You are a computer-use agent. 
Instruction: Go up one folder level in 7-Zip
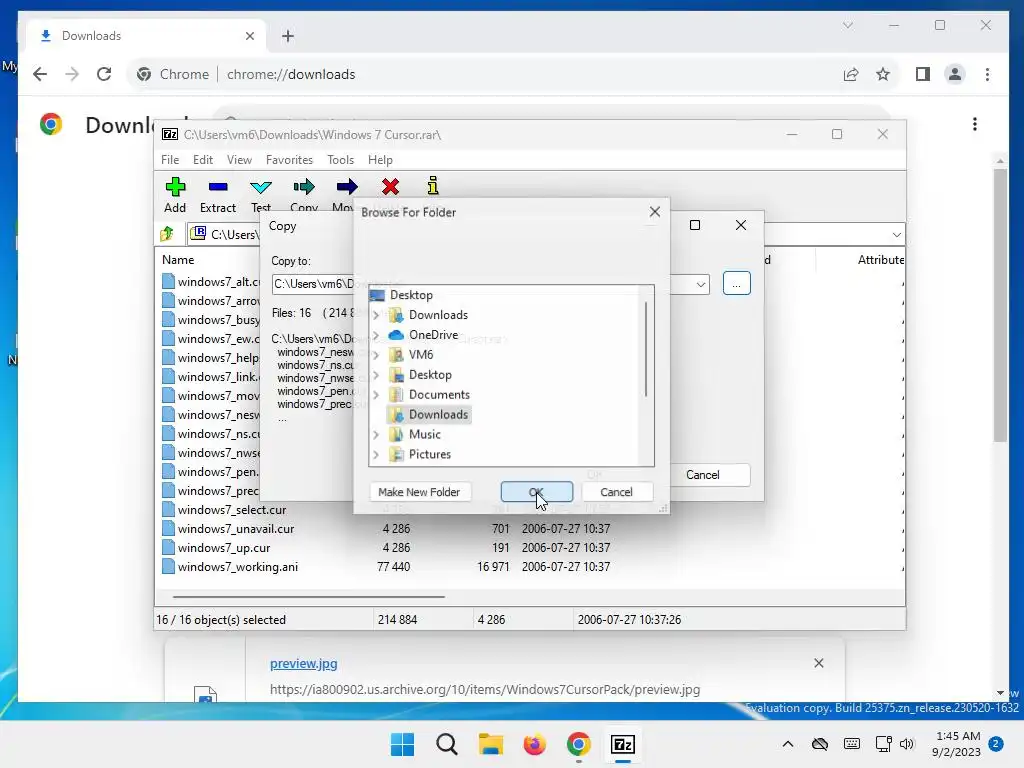pos(167,234)
